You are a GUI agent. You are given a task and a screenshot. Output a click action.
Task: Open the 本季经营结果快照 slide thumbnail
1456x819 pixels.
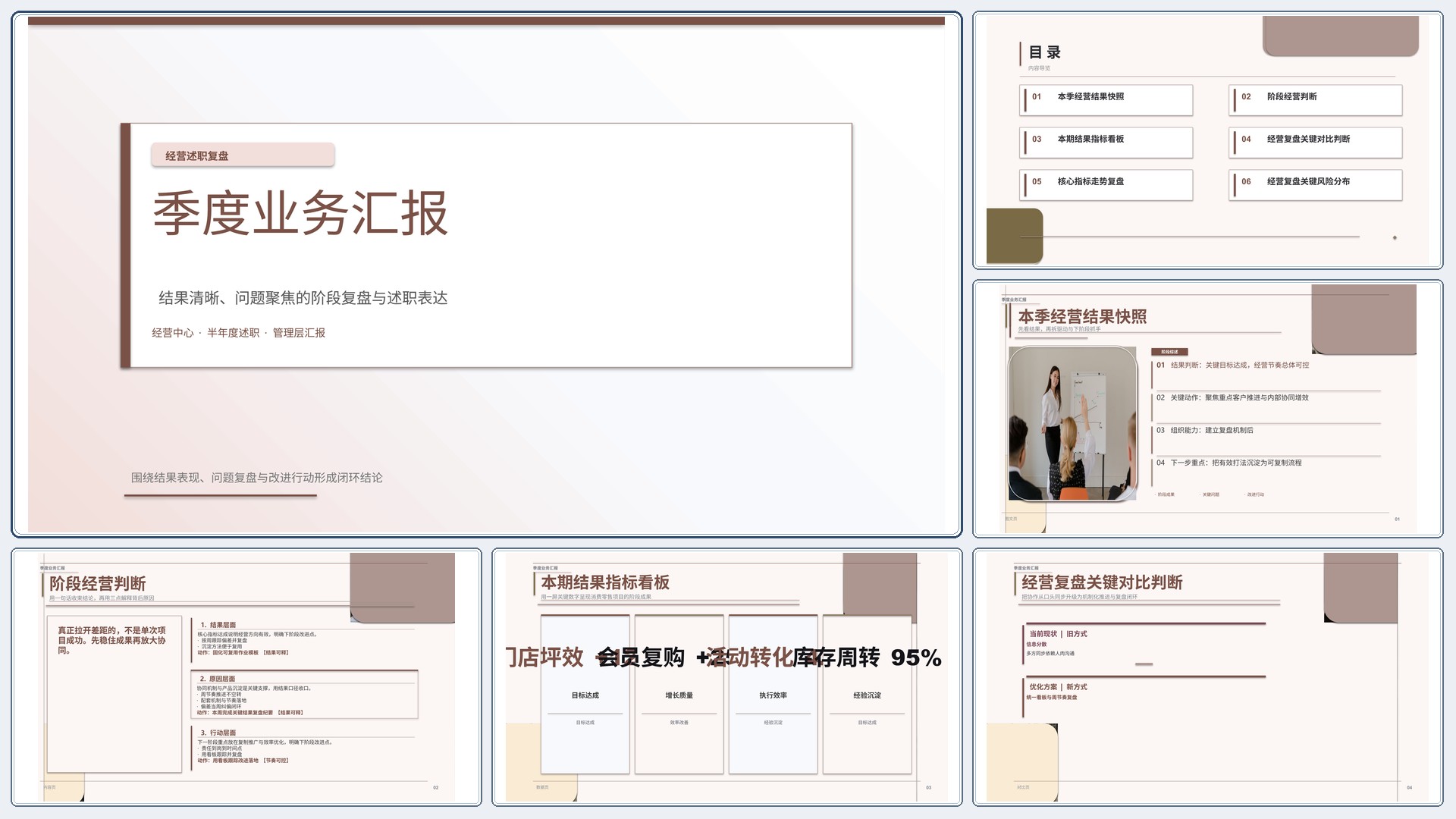coord(1207,409)
